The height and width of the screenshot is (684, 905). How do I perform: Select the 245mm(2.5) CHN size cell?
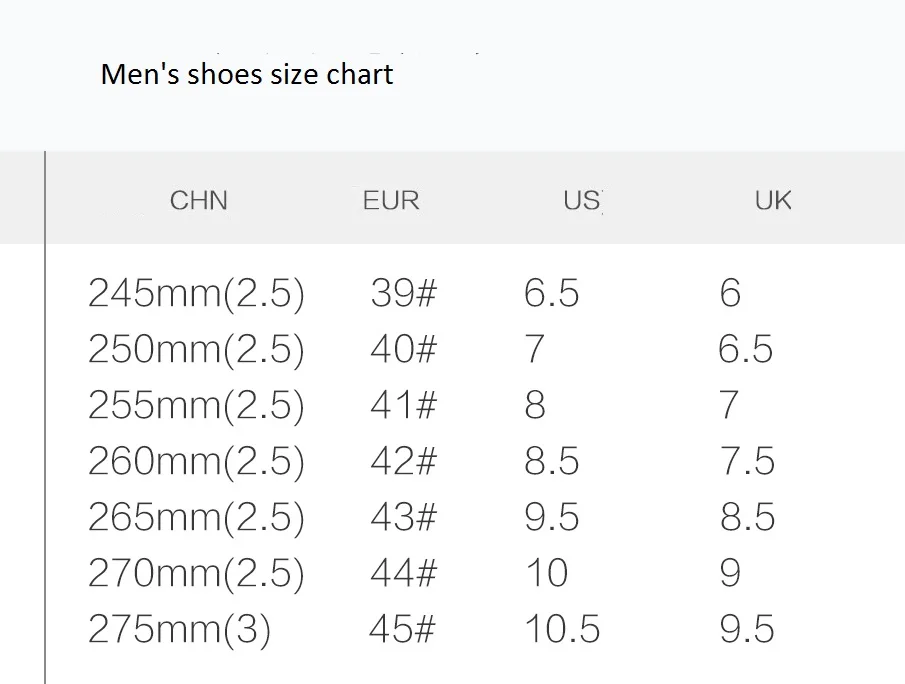(196, 294)
